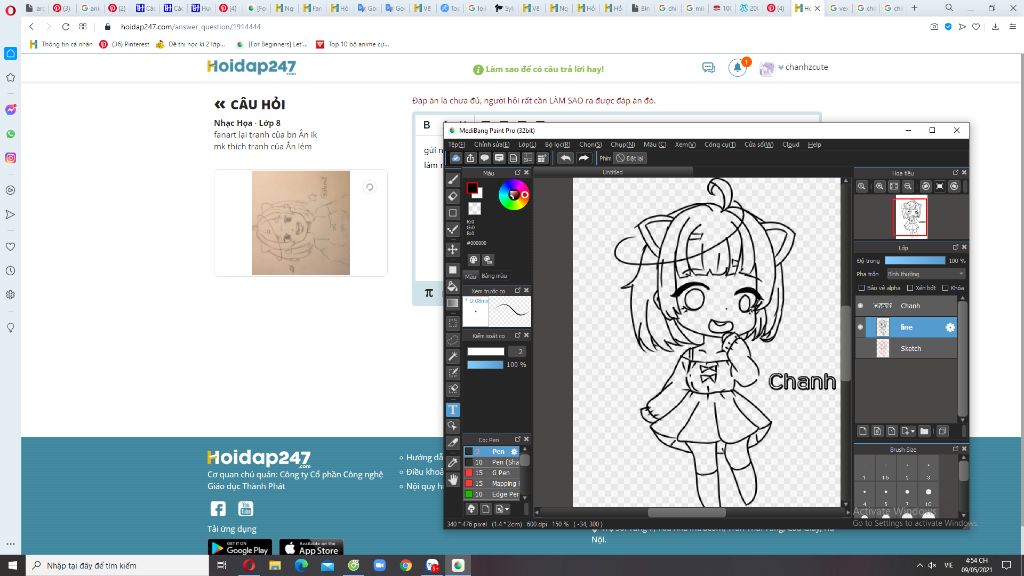The width and height of the screenshot is (1024, 576).
Task: Click question image thumbnail on webpage
Action: (301, 223)
